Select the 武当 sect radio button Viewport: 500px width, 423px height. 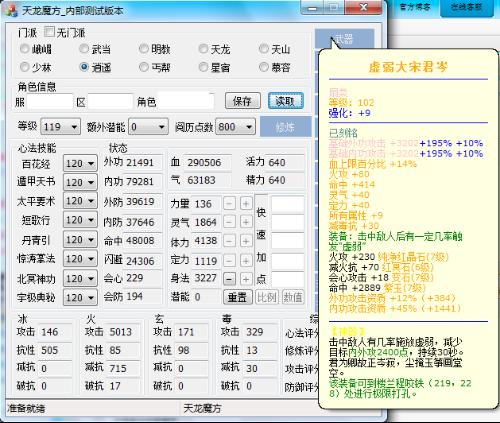pos(84,49)
